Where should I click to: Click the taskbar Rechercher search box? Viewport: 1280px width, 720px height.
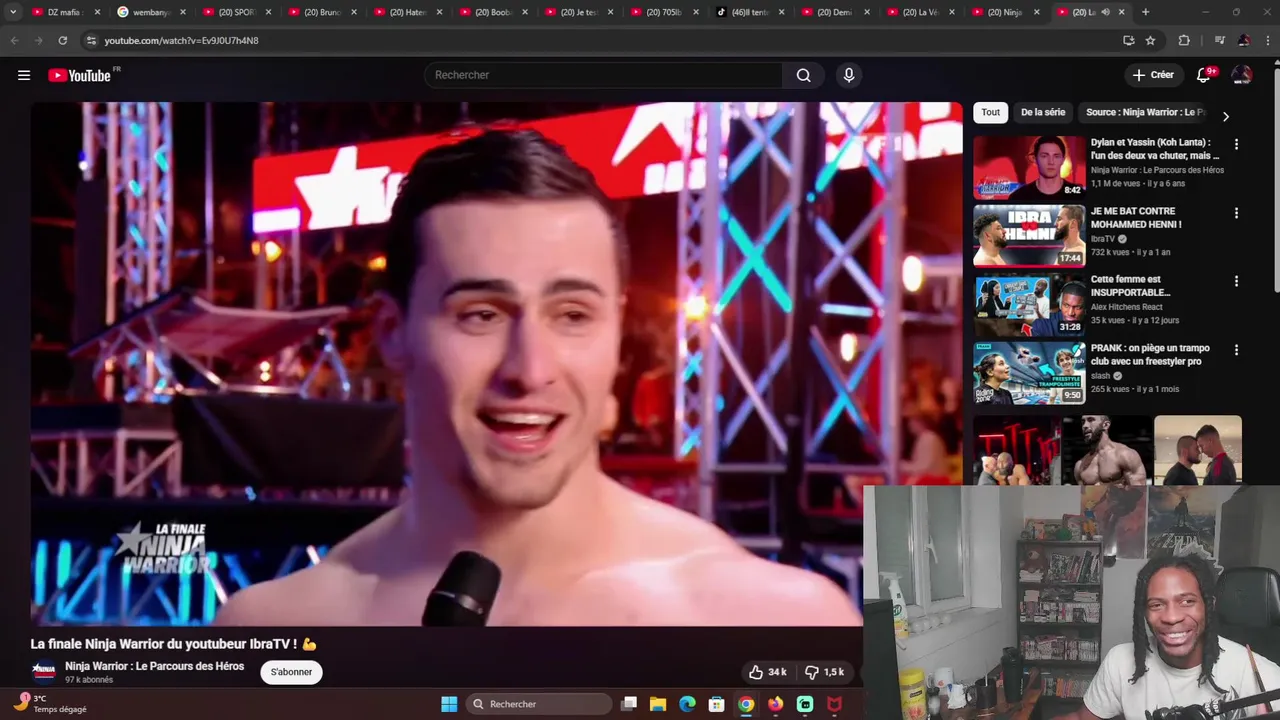pos(540,704)
